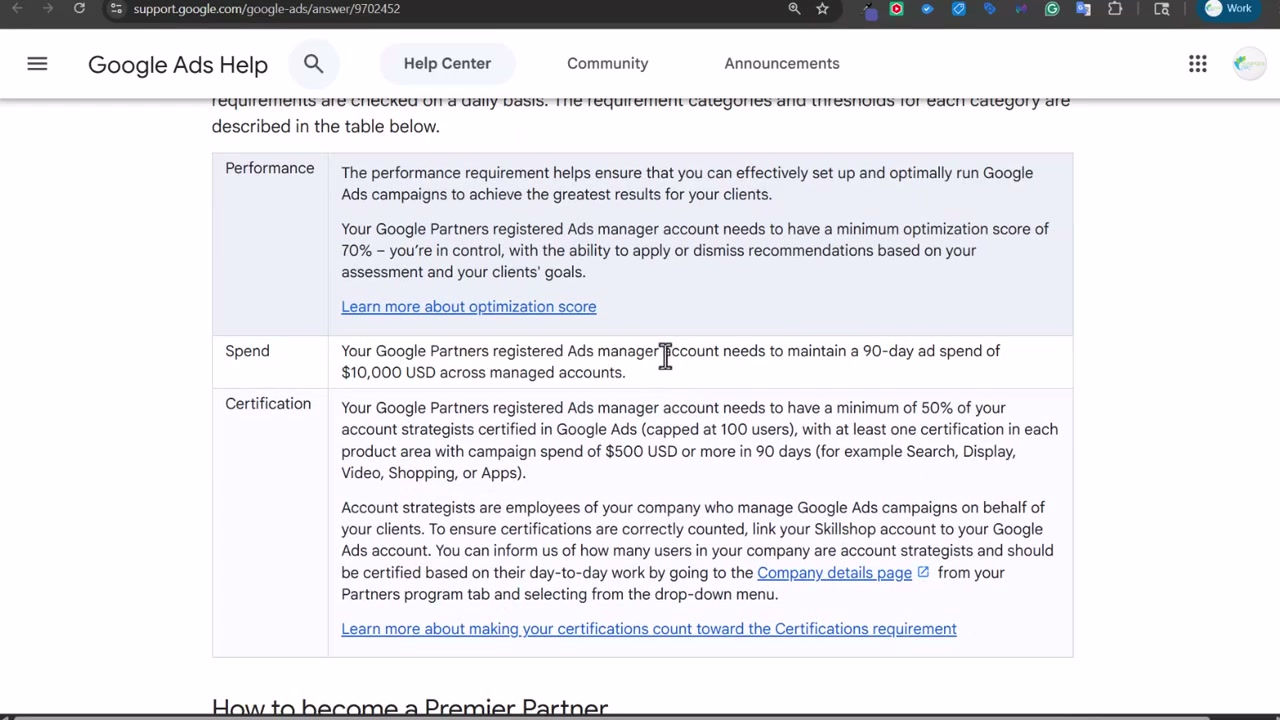Switch to the Help Center tab
The width and height of the screenshot is (1280, 720).
coord(447,63)
